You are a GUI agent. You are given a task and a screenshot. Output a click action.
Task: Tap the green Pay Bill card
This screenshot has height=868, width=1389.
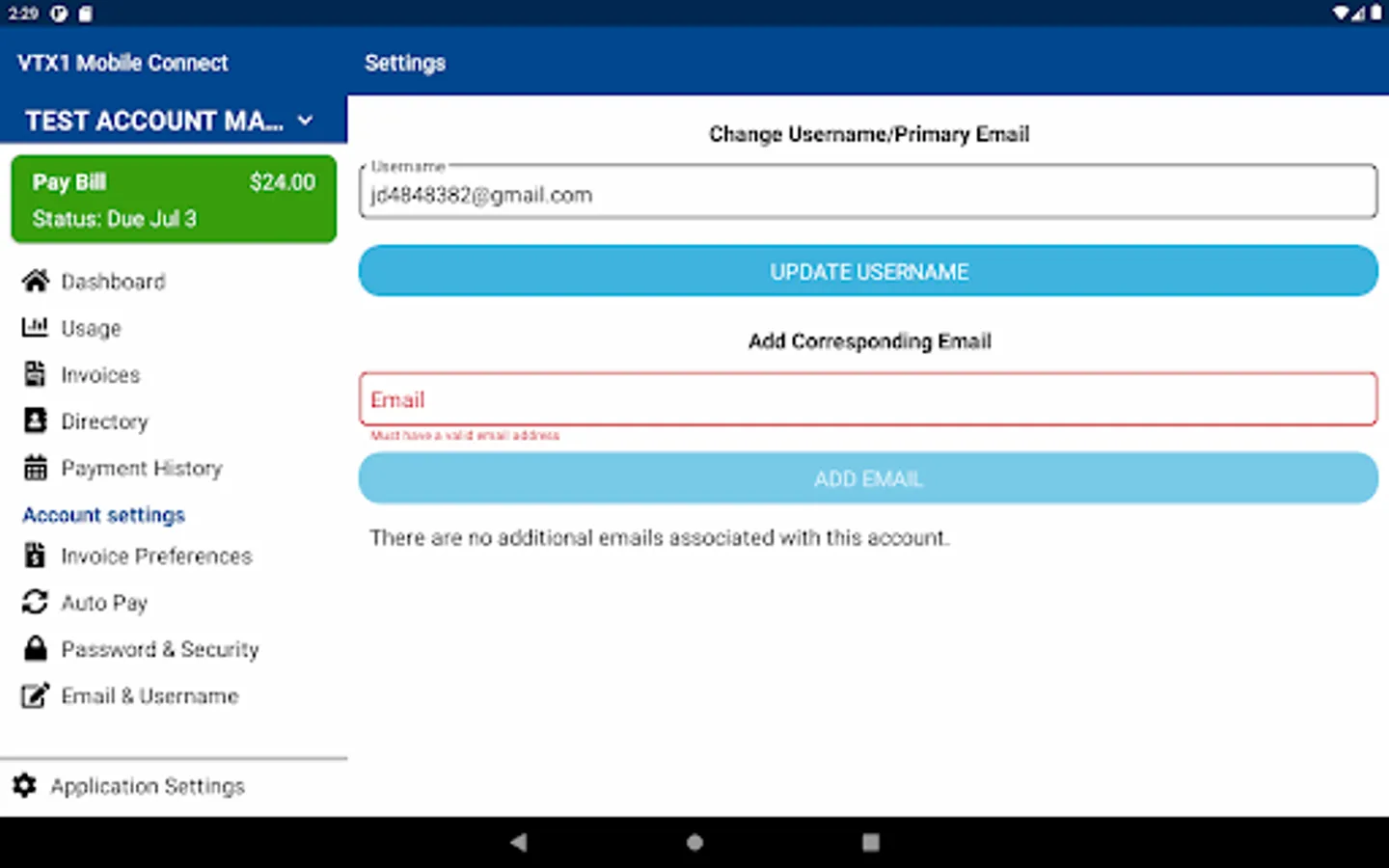tap(174, 199)
